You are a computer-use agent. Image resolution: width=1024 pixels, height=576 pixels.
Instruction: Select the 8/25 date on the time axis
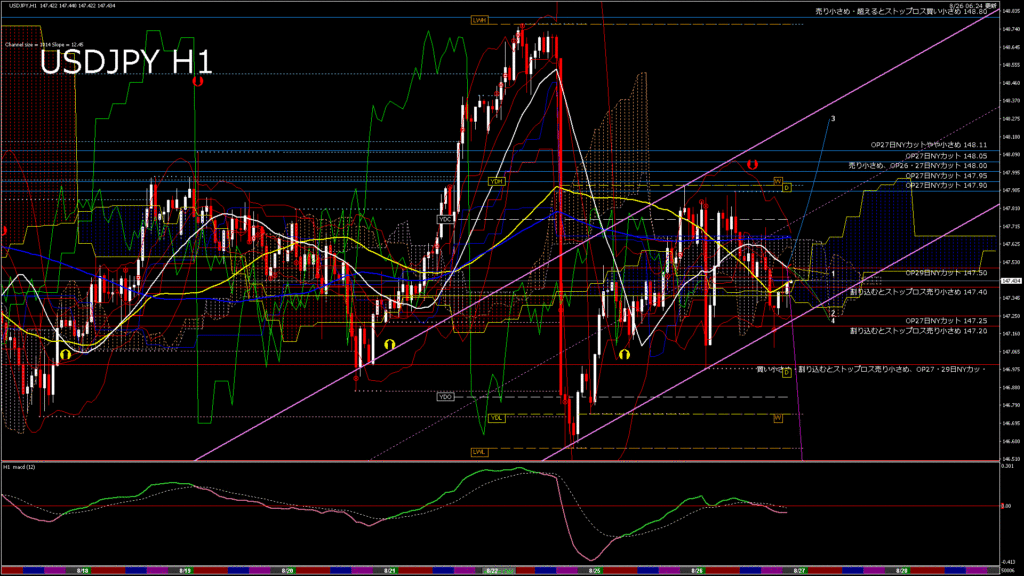point(595,568)
